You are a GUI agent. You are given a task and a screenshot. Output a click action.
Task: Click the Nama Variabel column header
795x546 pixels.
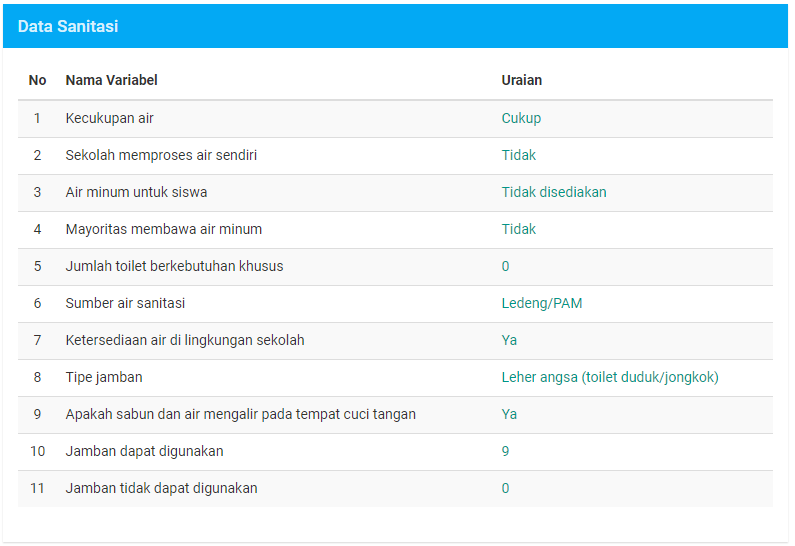coord(111,80)
